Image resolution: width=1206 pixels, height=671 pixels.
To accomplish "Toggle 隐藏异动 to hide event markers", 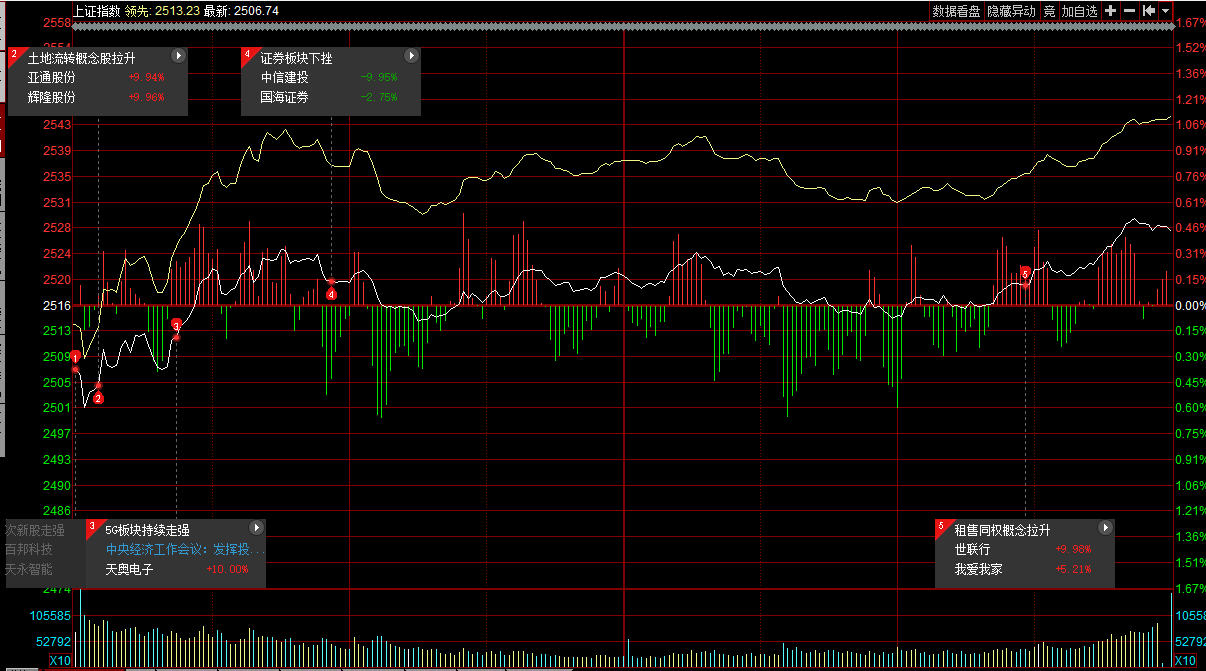I will [x=1011, y=11].
